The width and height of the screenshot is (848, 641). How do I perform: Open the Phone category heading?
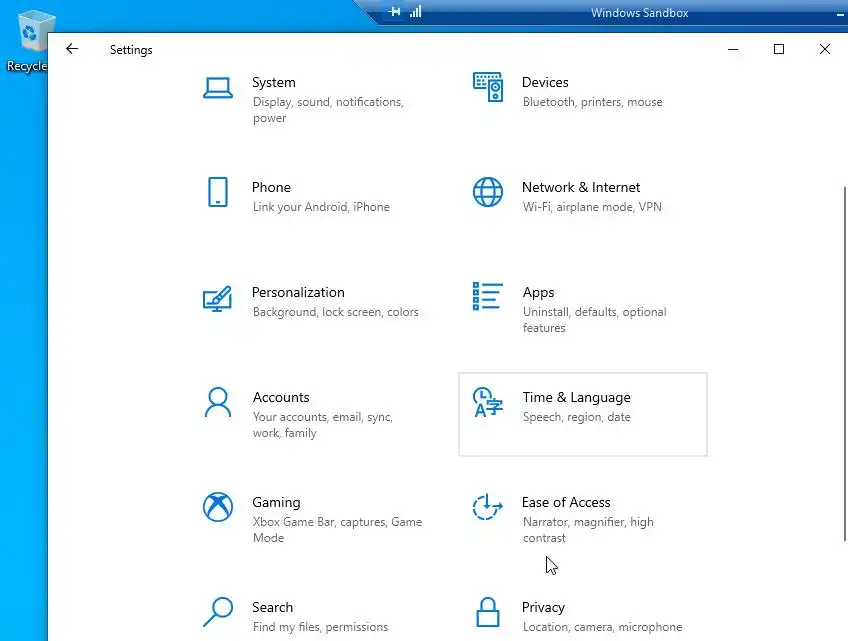(271, 187)
